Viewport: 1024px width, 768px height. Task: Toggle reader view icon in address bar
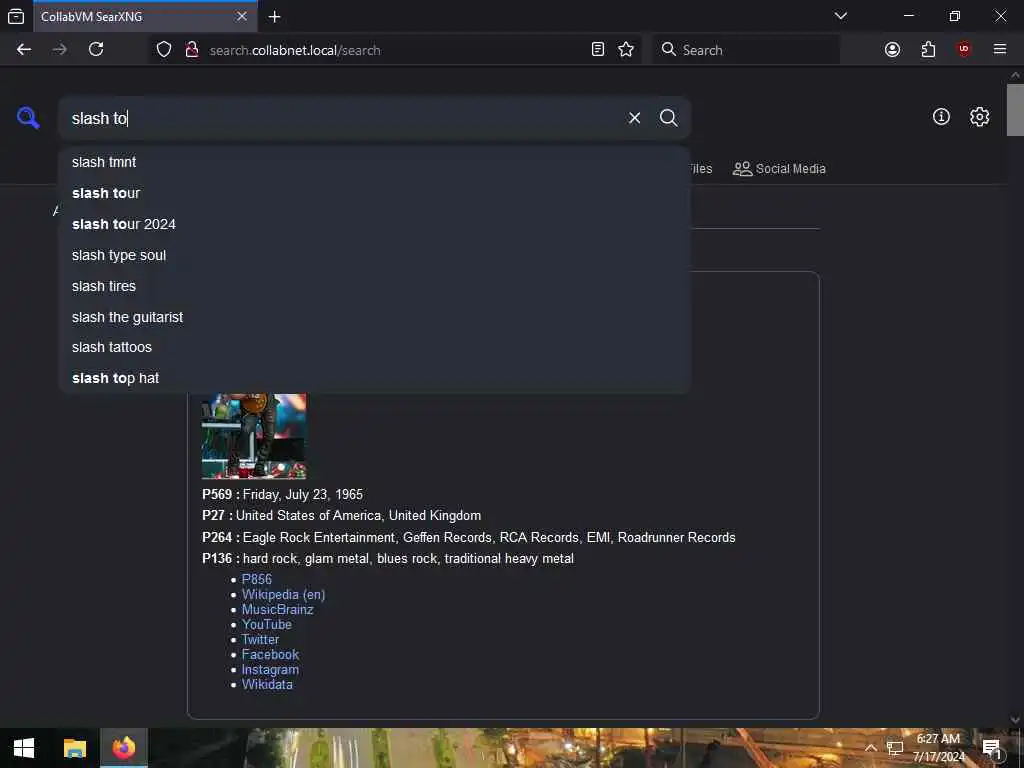pyautogui.click(x=598, y=50)
